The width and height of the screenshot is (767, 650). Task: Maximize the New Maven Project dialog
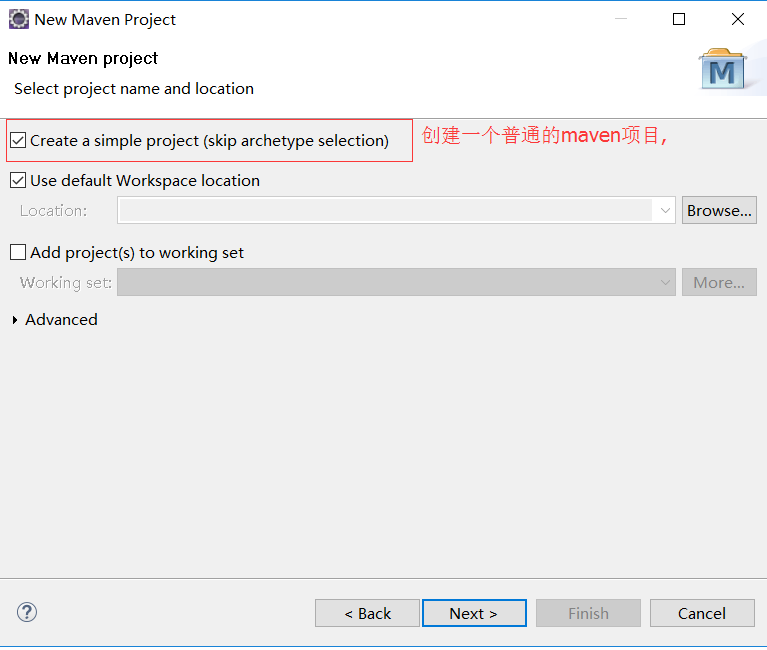(x=679, y=20)
